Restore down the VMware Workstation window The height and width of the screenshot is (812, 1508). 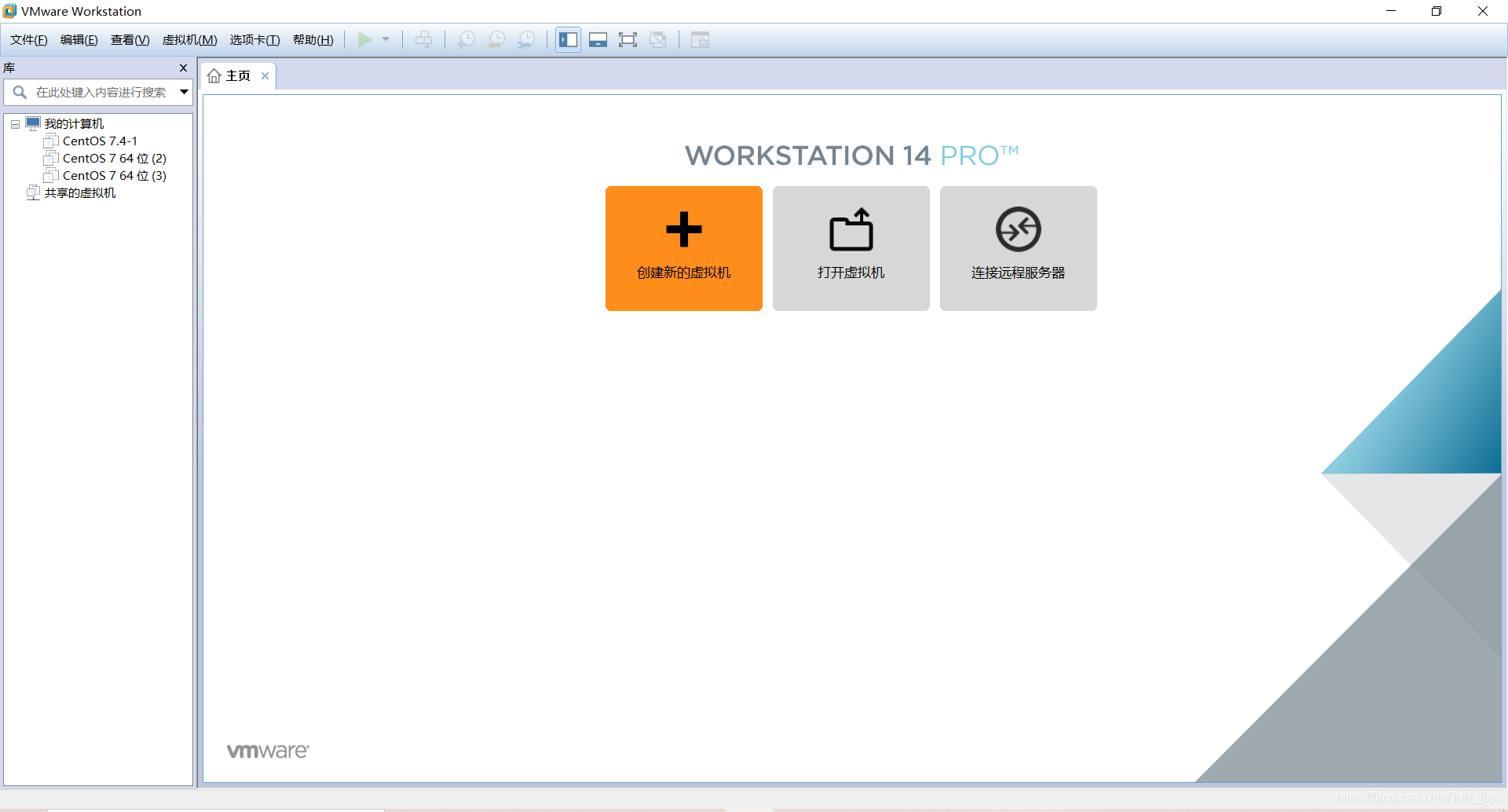click(x=1437, y=11)
